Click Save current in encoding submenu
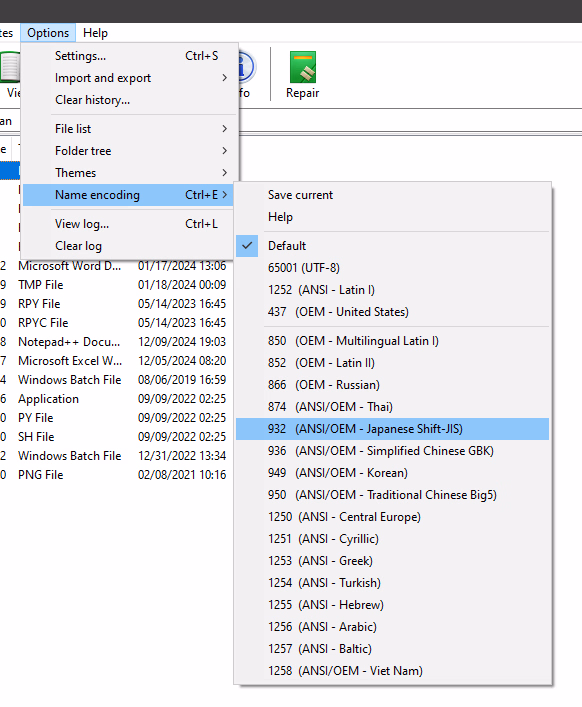The width and height of the screenshot is (582, 707). coord(392,195)
